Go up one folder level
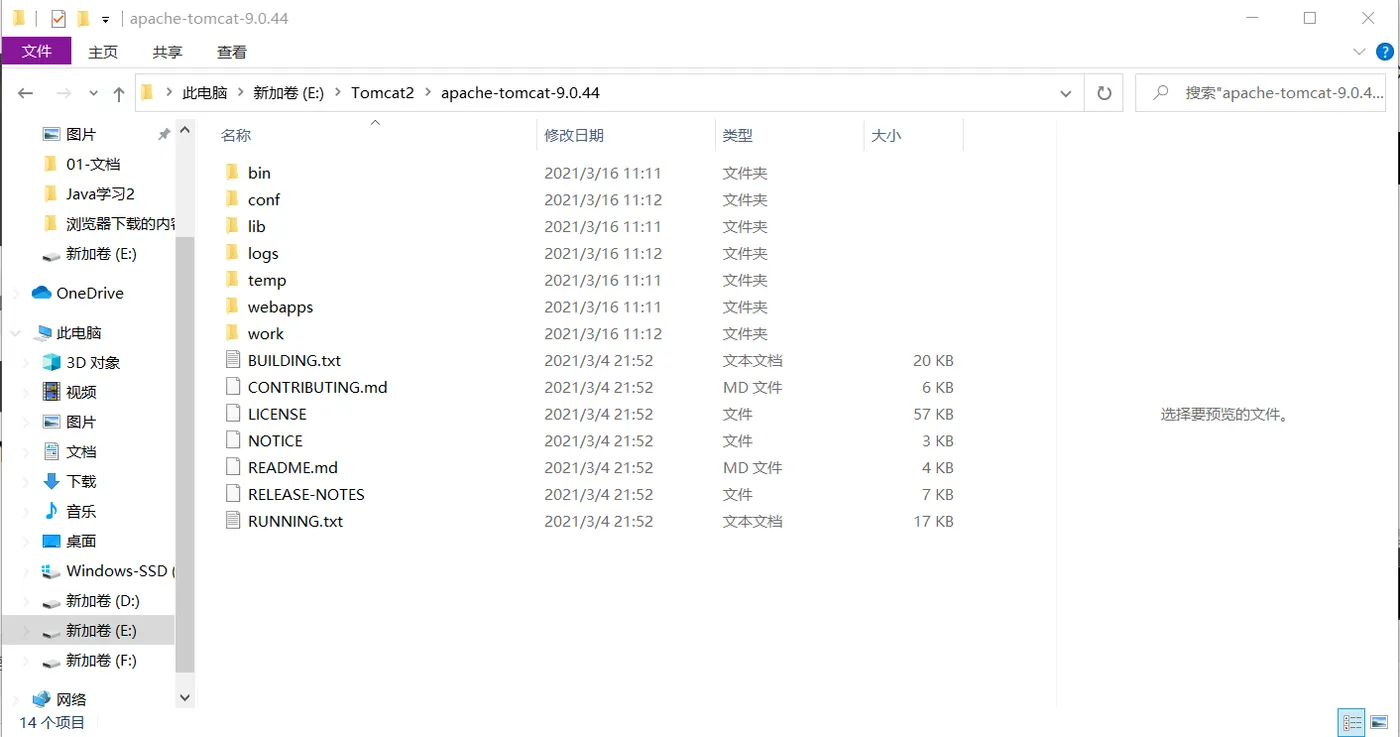The height and width of the screenshot is (737, 1400). pyautogui.click(x=119, y=93)
